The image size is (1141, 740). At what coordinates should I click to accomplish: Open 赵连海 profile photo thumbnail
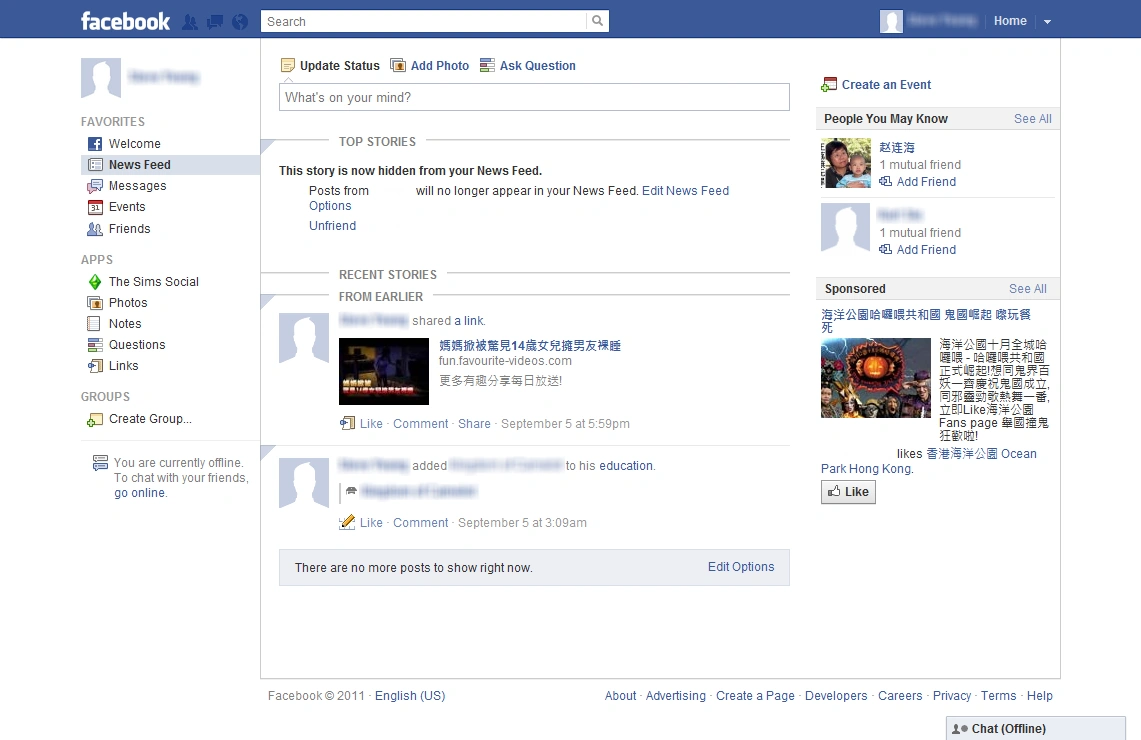click(846, 163)
